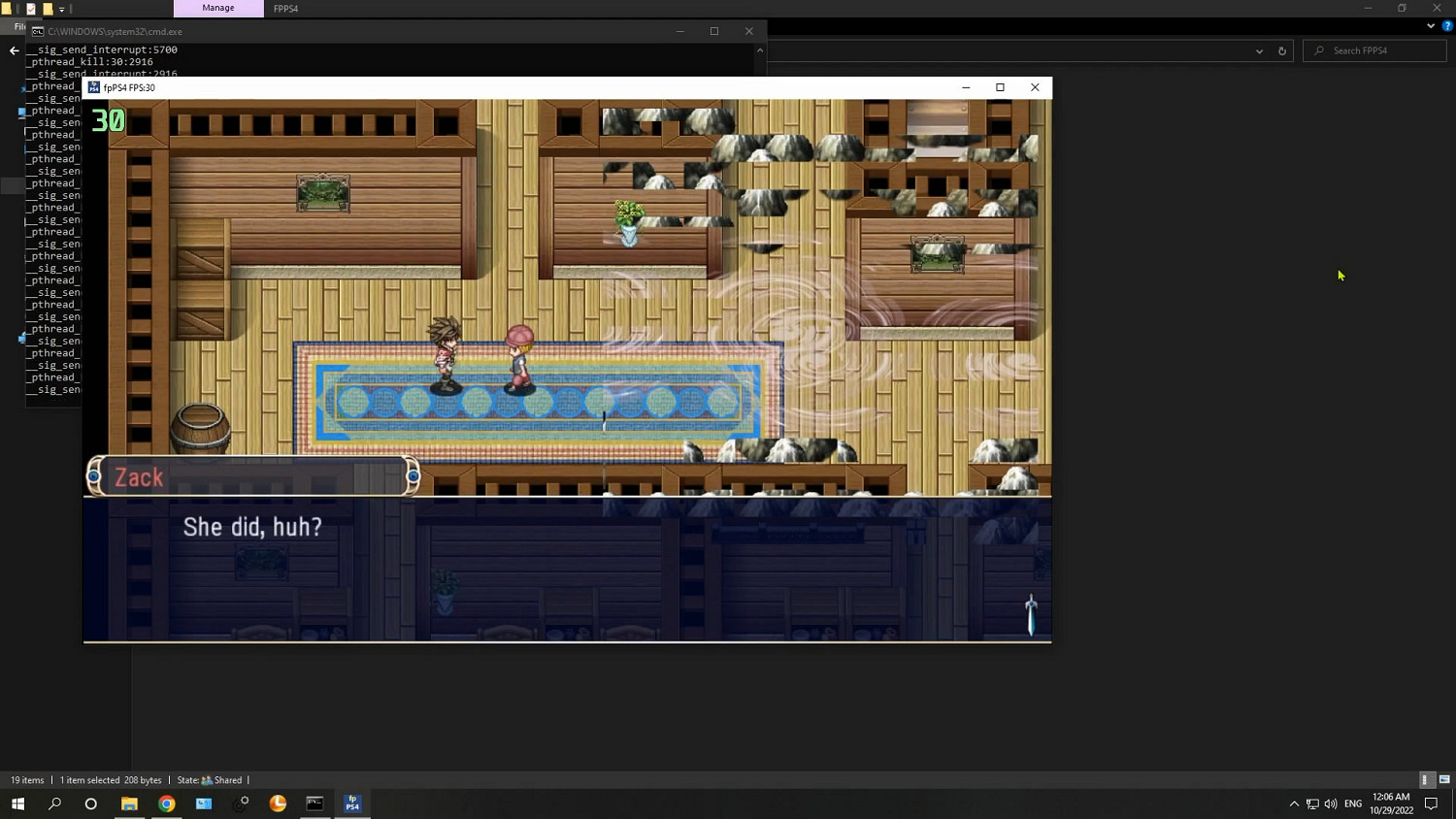Click the fpPS4 emulator taskbar icon
Image resolution: width=1456 pixels, height=819 pixels.
click(x=352, y=803)
